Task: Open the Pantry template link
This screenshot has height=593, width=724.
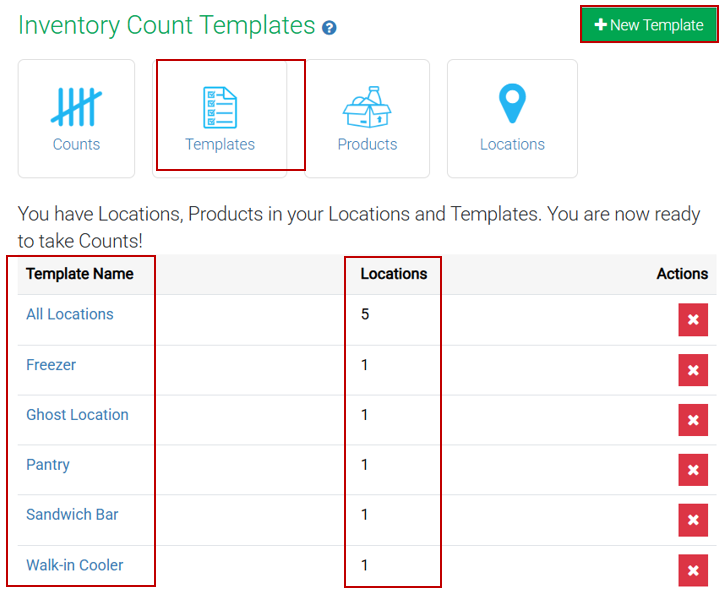Action: pyautogui.click(x=48, y=465)
